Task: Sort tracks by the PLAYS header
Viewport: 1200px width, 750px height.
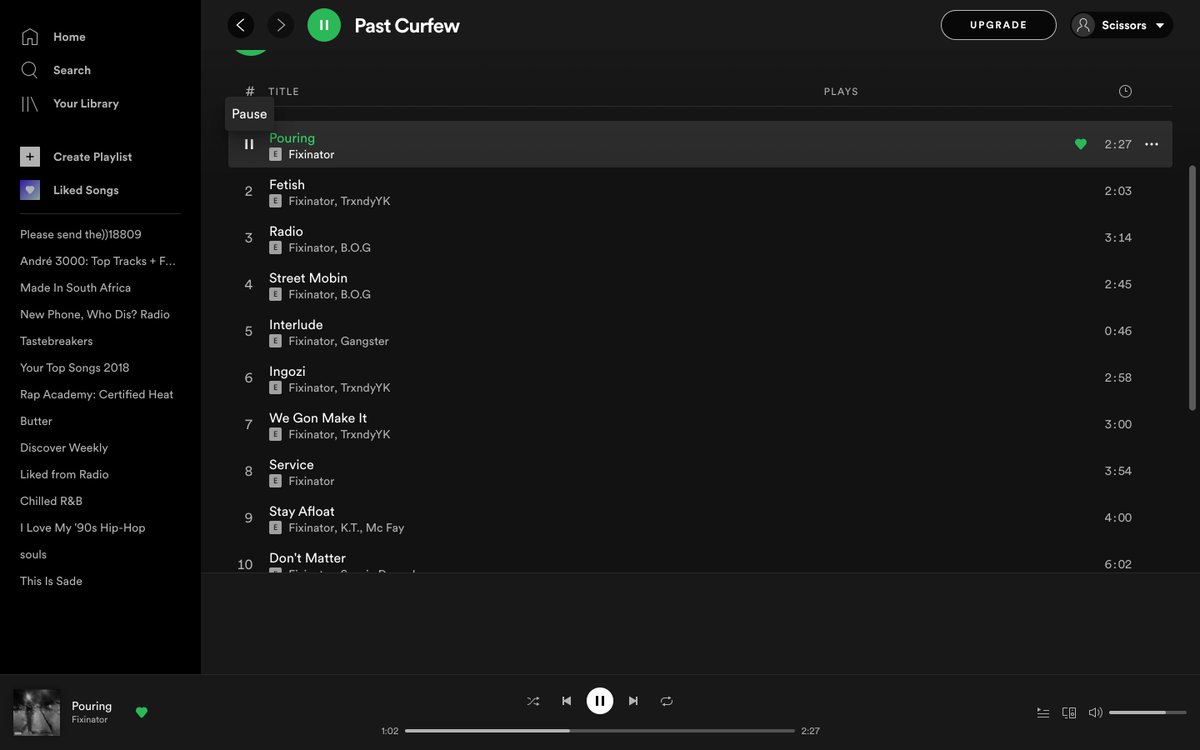Action: (841, 91)
